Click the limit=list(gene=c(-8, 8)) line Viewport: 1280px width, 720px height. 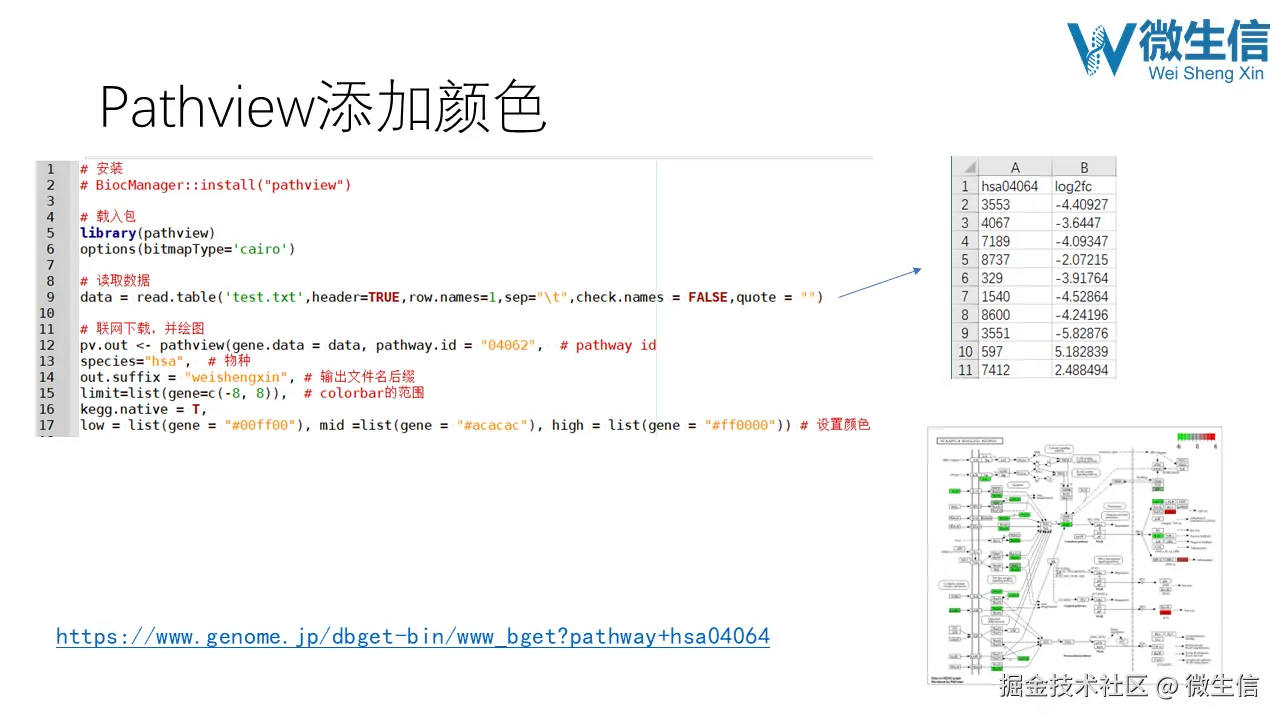[x=252, y=393]
